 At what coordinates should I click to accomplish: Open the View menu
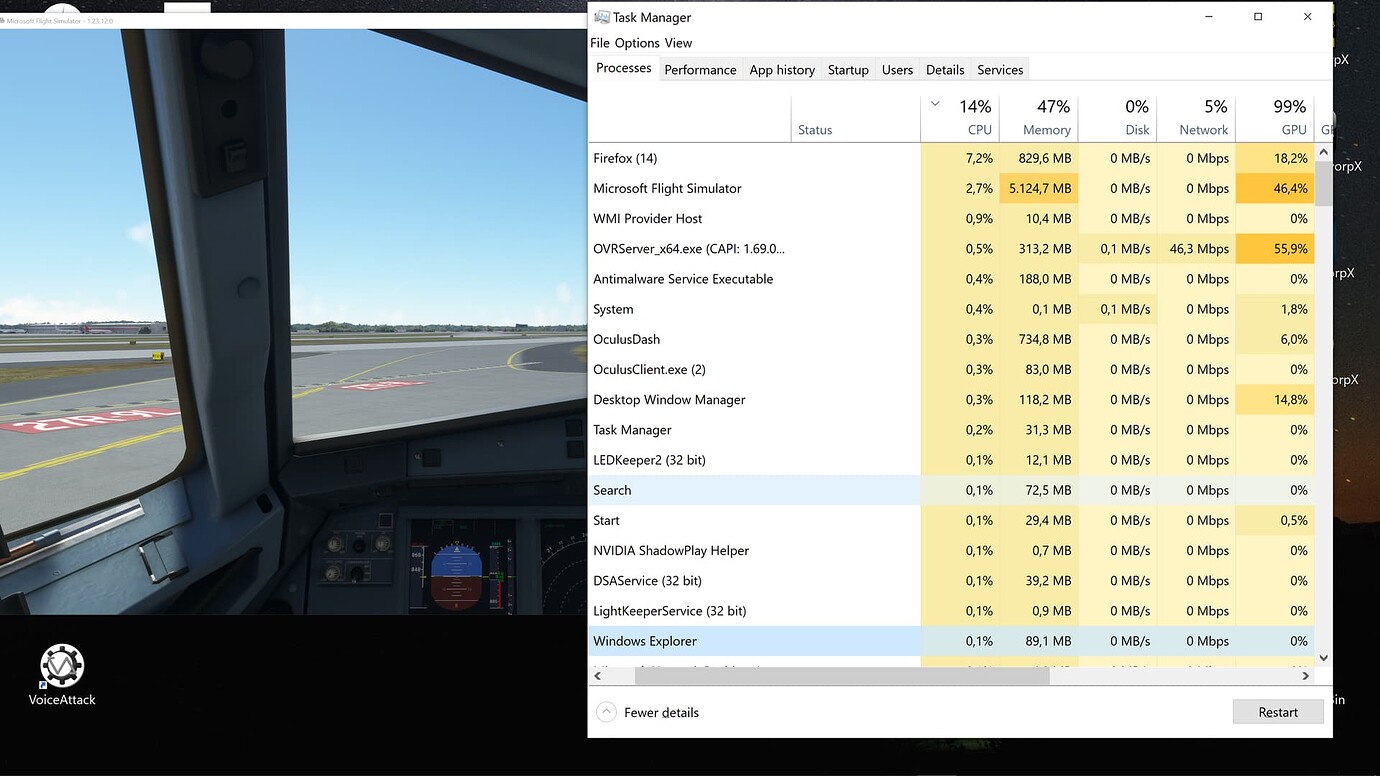[678, 43]
